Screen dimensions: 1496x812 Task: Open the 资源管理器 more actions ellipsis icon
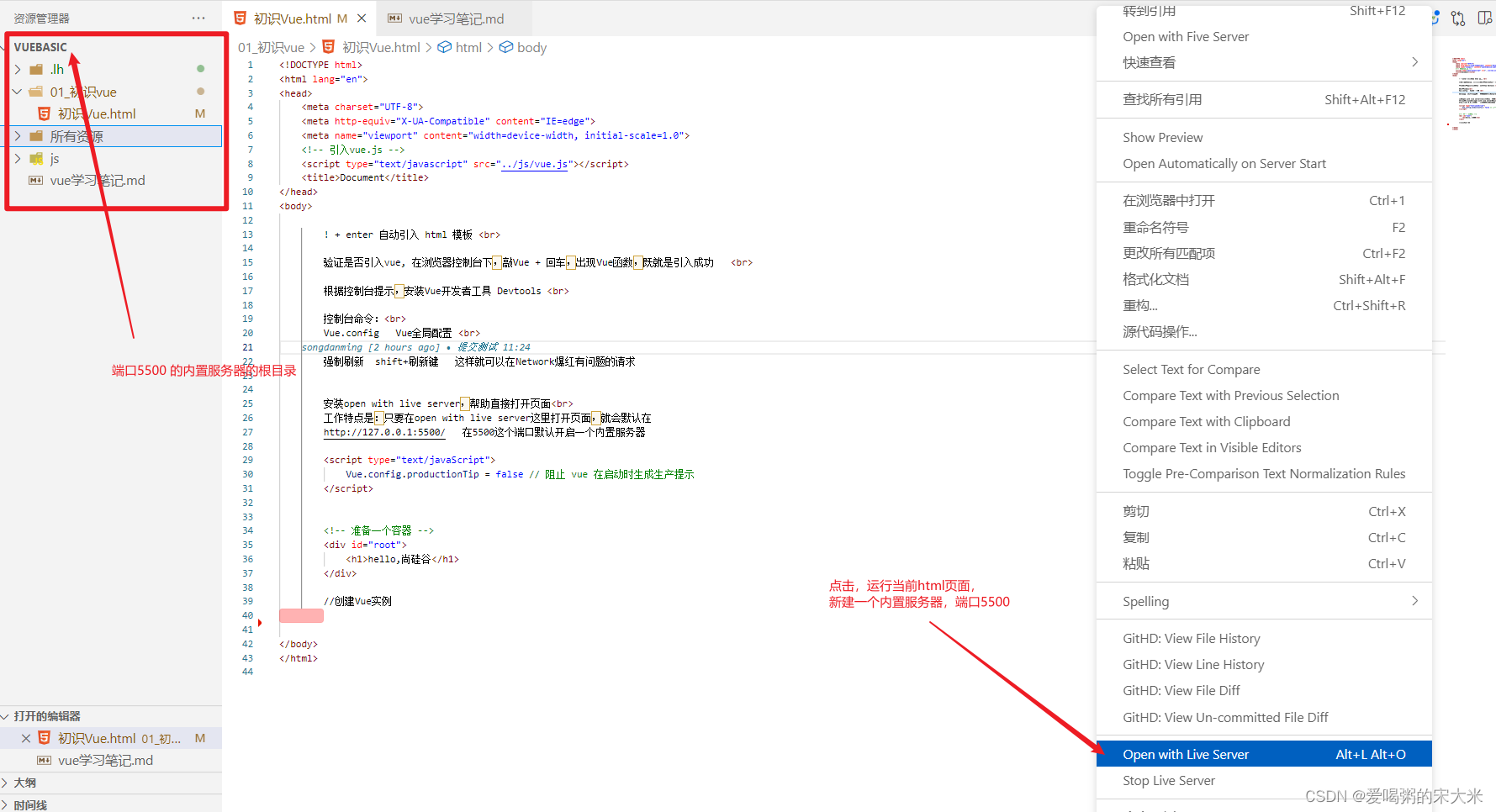coord(198,17)
